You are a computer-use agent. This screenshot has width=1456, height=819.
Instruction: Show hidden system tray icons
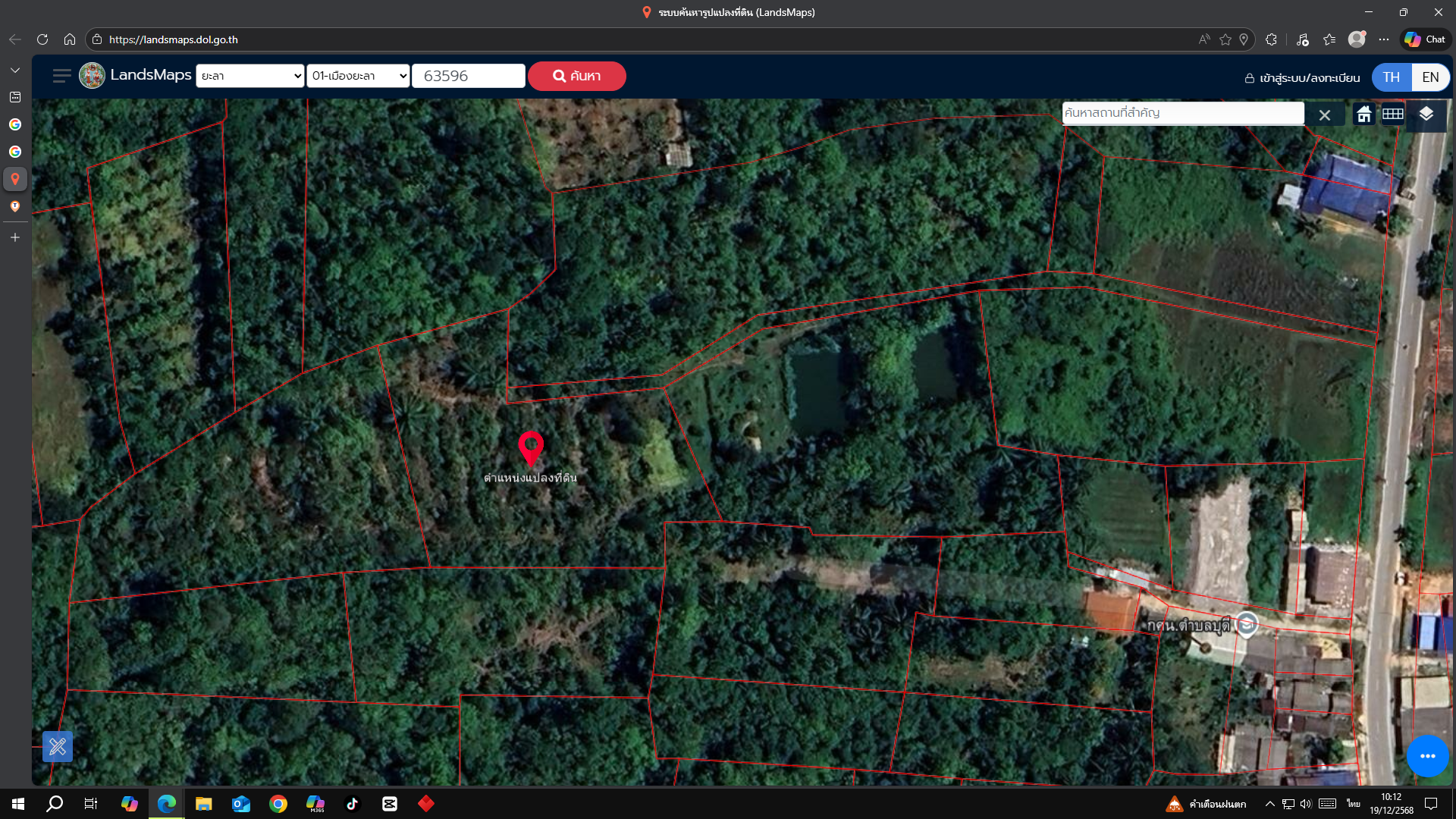coord(1269,804)
